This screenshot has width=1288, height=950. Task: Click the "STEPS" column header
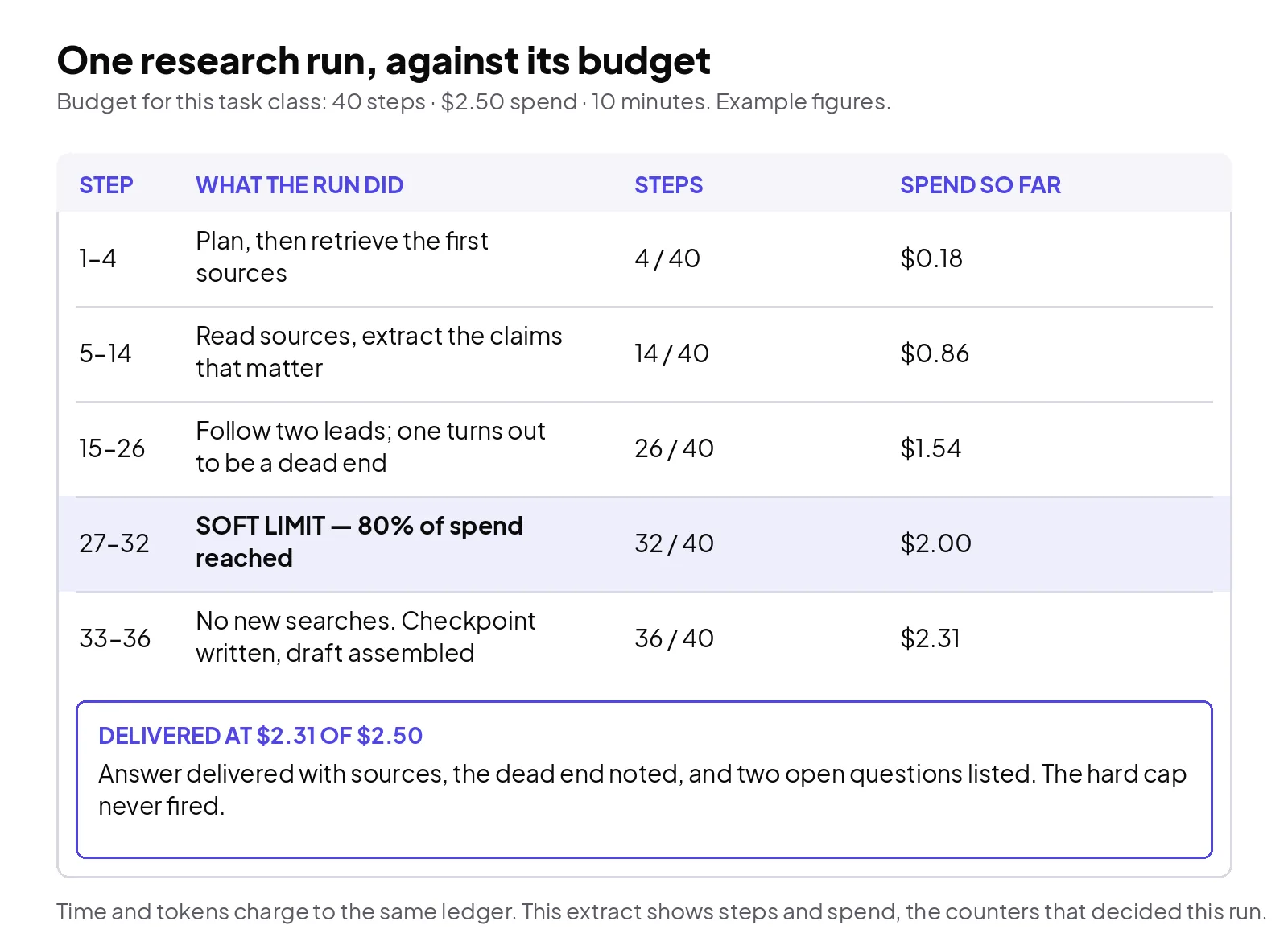668,185
